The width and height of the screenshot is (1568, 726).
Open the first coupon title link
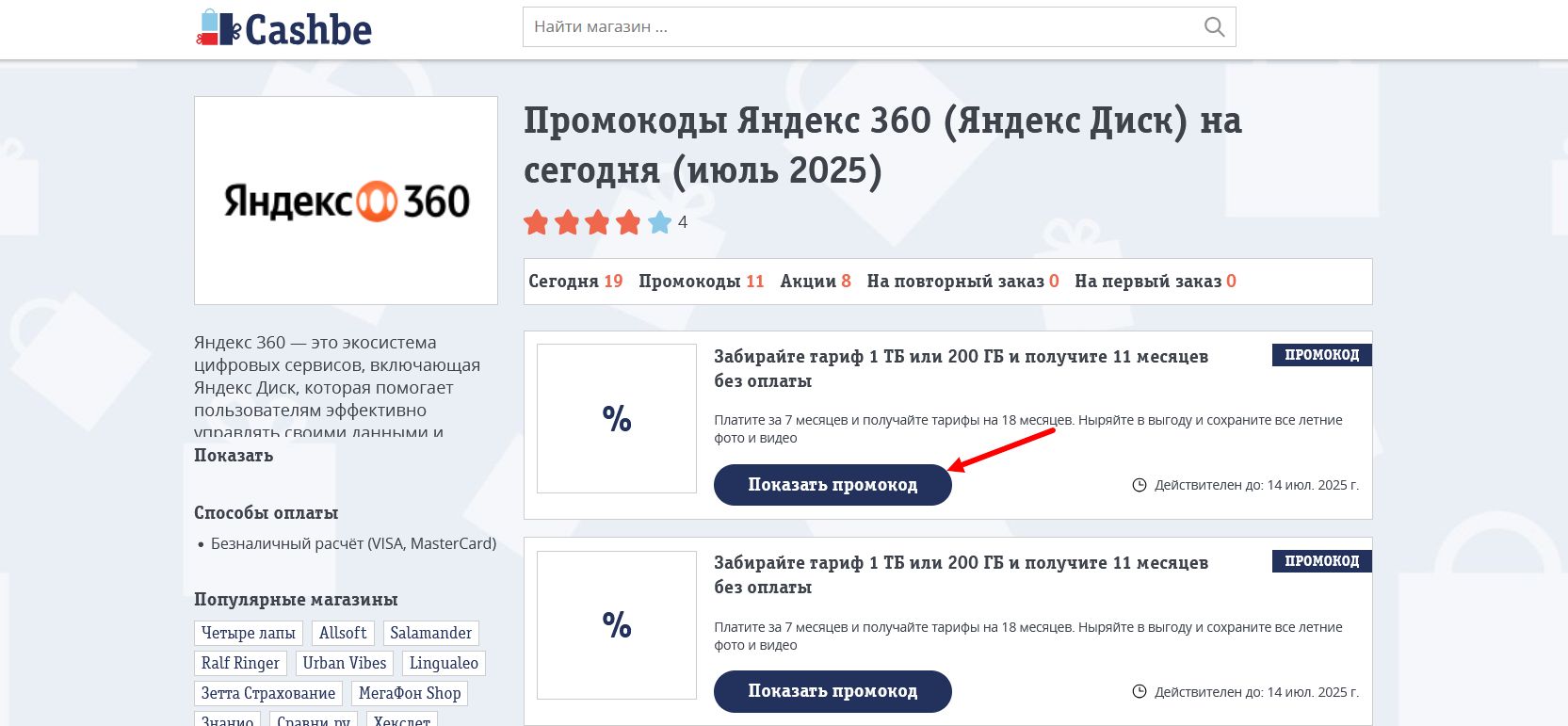coord(961,369)
